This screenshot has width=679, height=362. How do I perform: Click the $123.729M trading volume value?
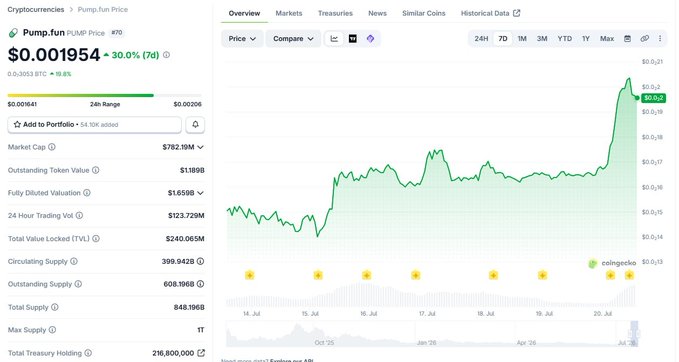click(x=186, y=216)
